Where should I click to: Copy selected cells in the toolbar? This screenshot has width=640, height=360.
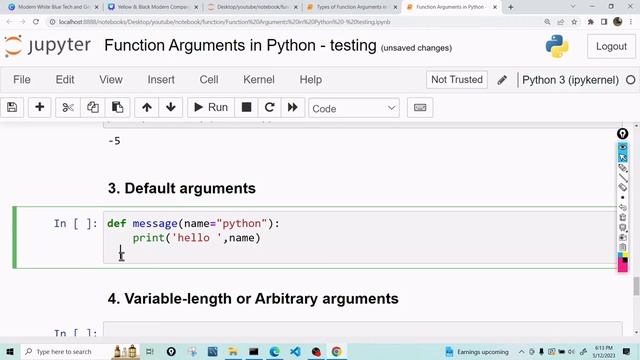pos(93,107)
